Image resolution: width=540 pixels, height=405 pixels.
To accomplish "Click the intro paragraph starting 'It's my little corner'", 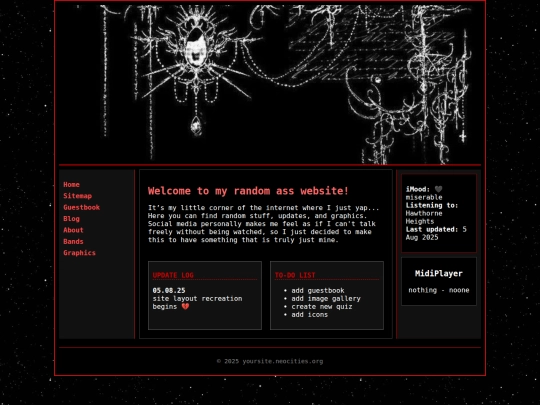I will click(x=263, y=224).
